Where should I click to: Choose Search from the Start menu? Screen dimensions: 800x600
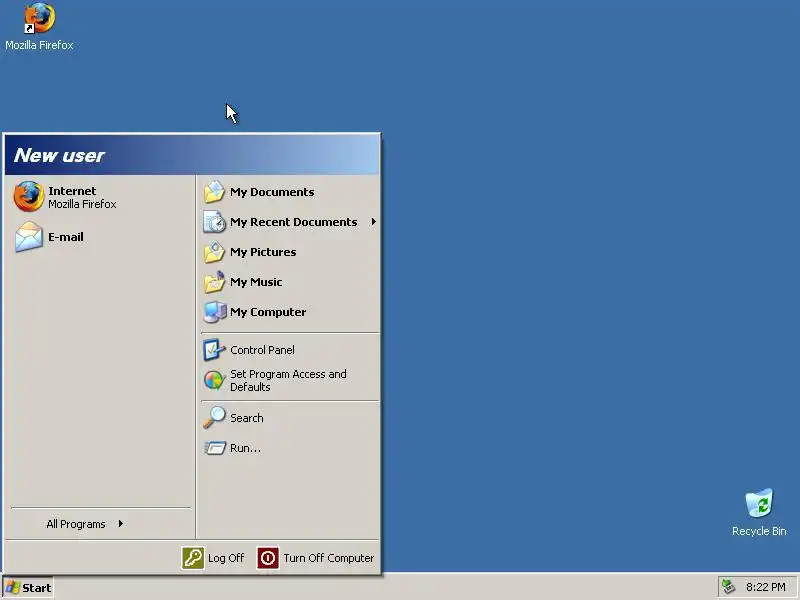(x=246, y=418)
